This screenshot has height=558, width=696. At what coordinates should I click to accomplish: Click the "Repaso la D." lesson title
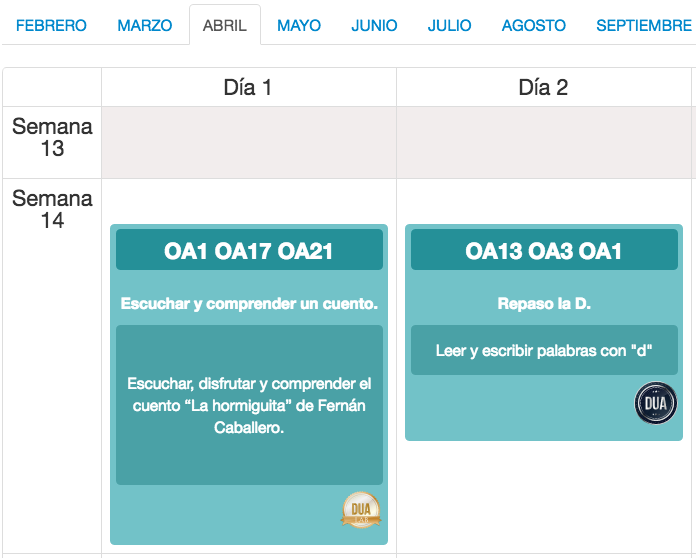coord(544,304)
